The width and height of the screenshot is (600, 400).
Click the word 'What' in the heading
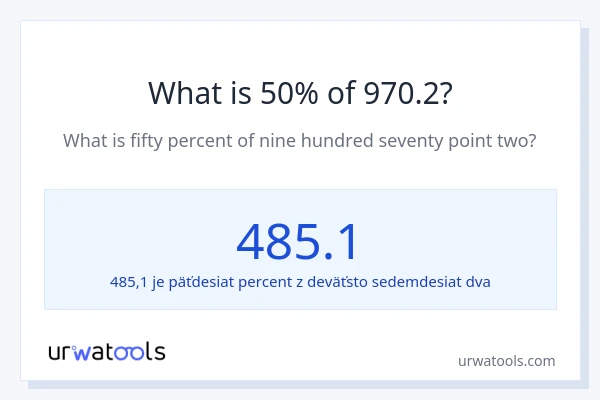click(x=180, y=93)
